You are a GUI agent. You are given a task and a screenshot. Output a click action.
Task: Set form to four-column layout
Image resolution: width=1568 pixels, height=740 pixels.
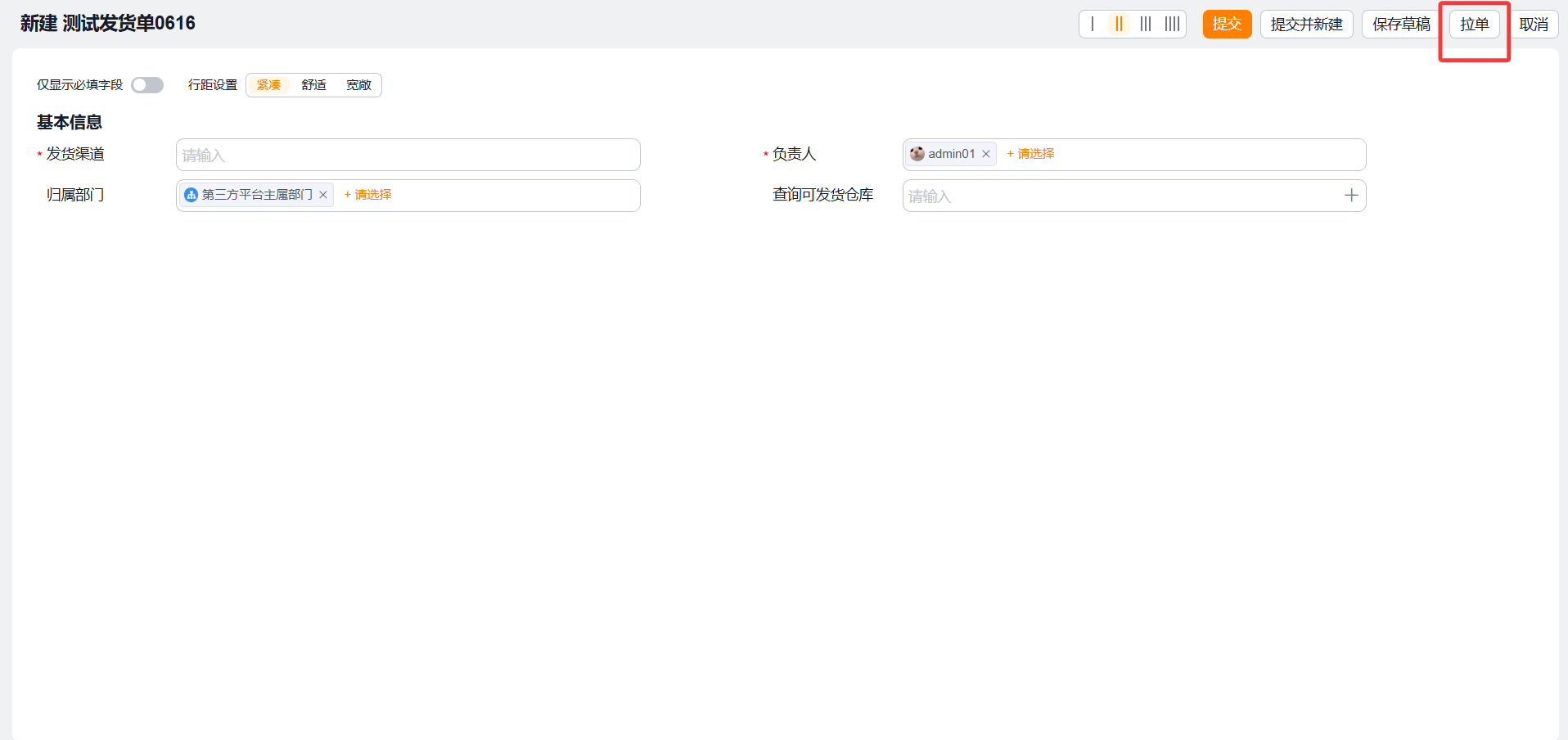1173,24
